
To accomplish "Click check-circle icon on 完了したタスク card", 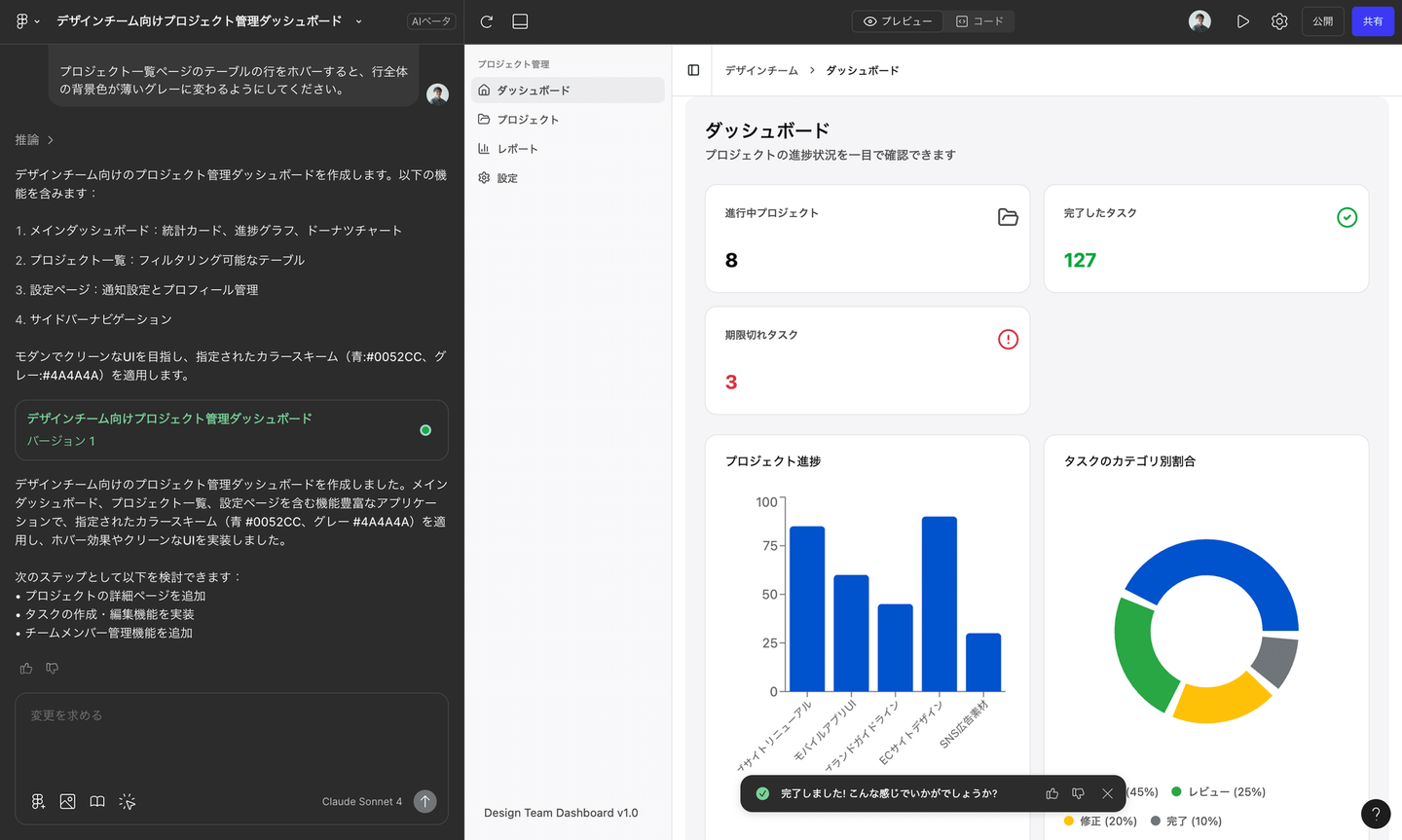I will tap(1347, 217).
